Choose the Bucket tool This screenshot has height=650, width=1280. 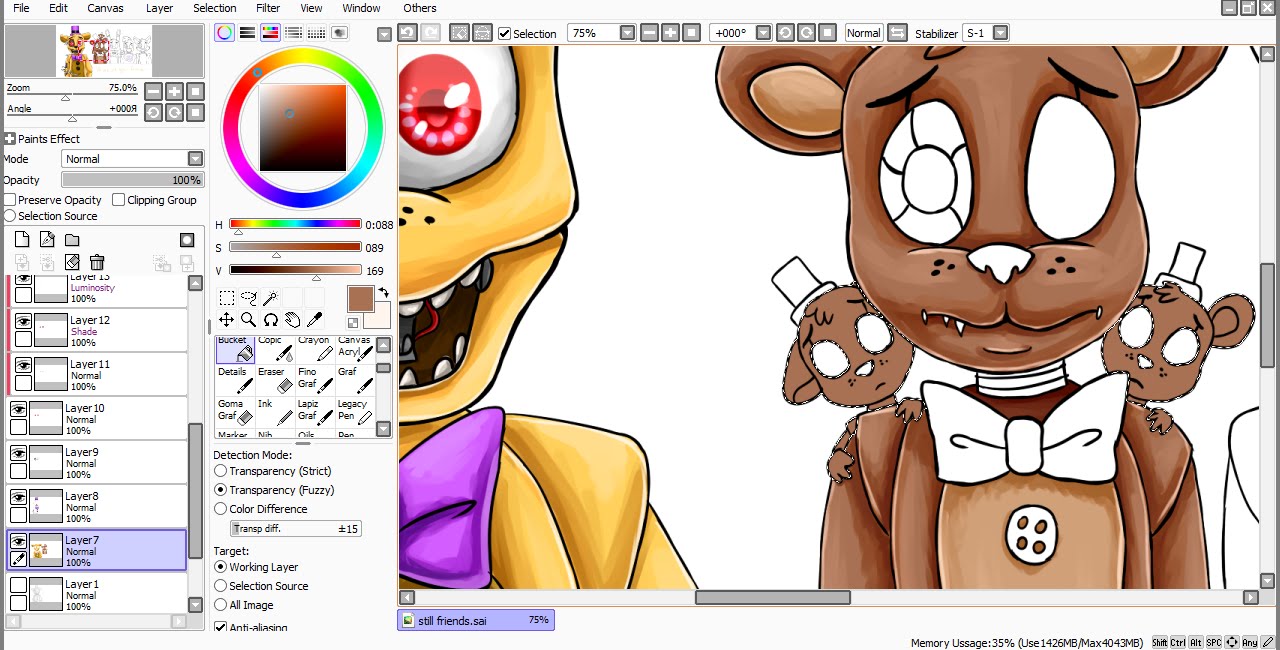pyautogui.click(x=235, y=349)
